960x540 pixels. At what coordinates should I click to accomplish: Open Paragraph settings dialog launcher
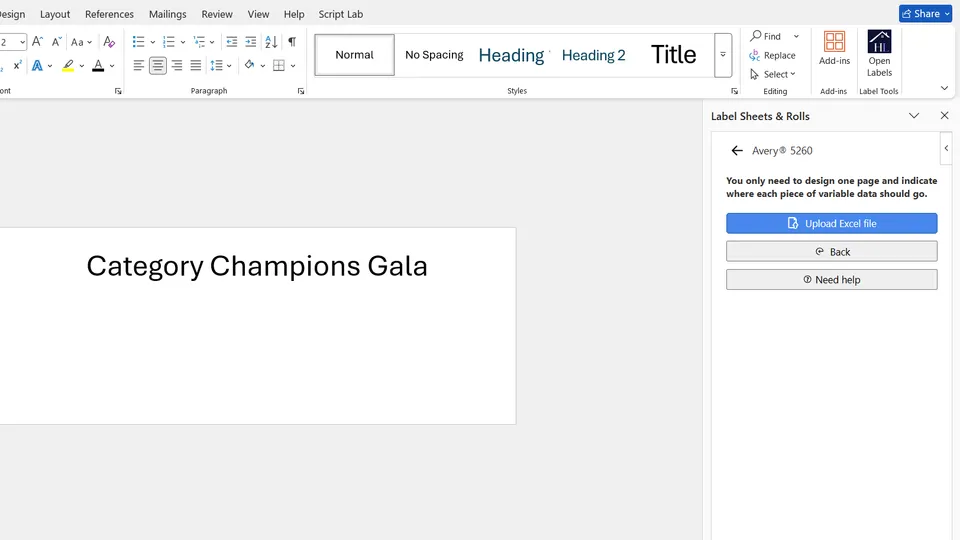point(301,91)
